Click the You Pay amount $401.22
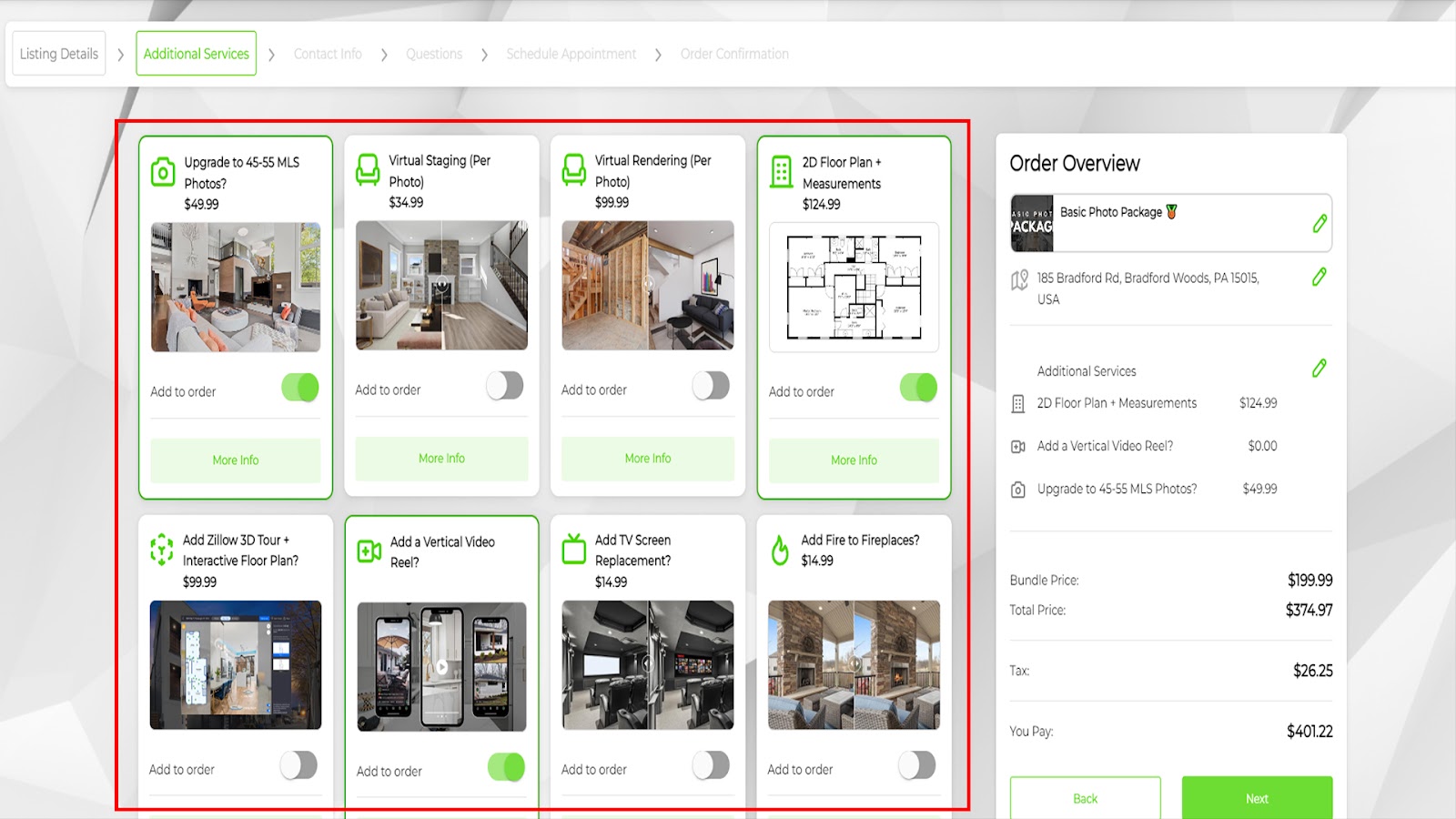The width and height of the screenshot is (1456, 819). point(1309,731)
